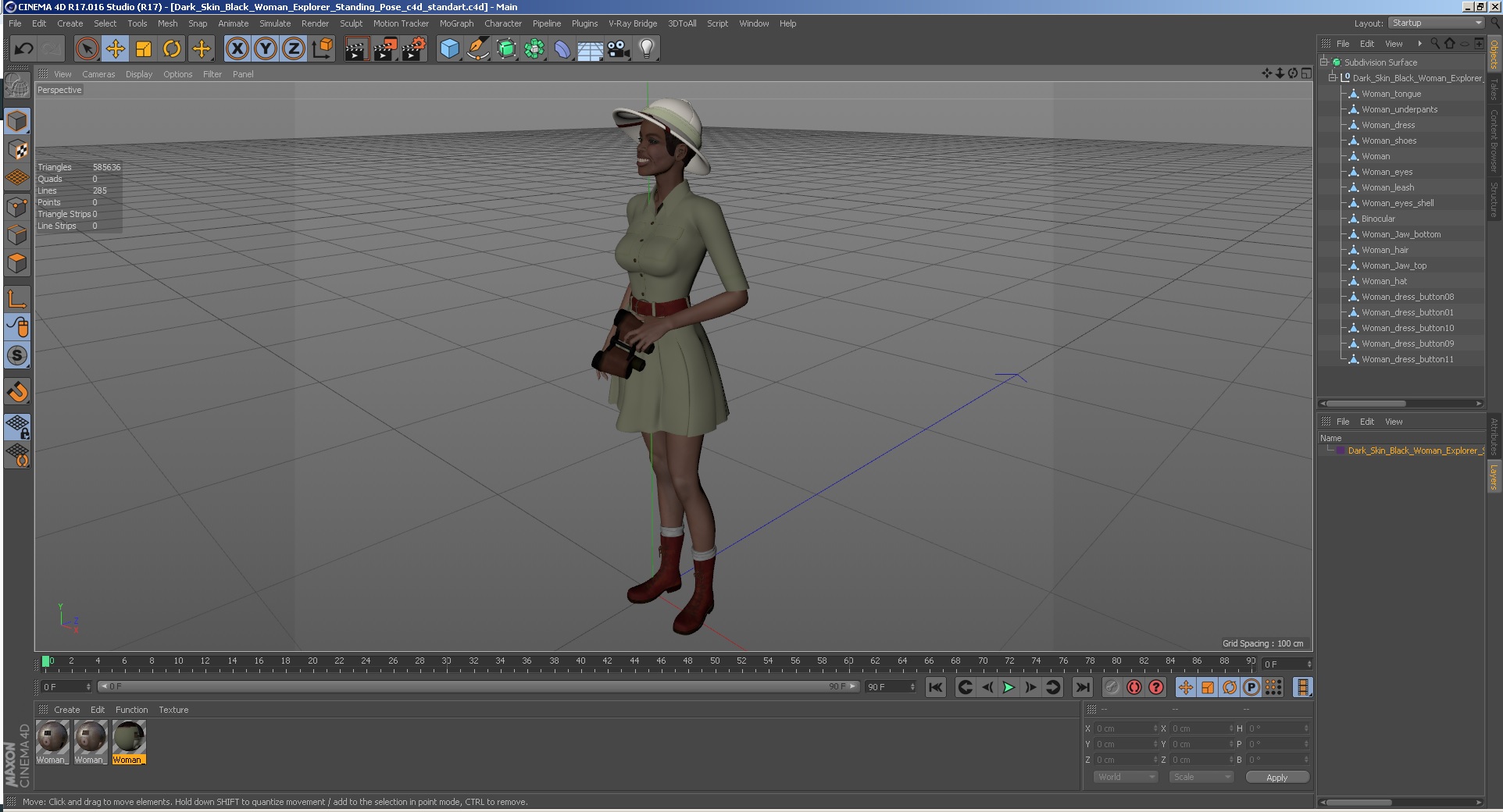Click the end frame 90 F field
This screenshot has height=812, width=1503.
point(890,686)
